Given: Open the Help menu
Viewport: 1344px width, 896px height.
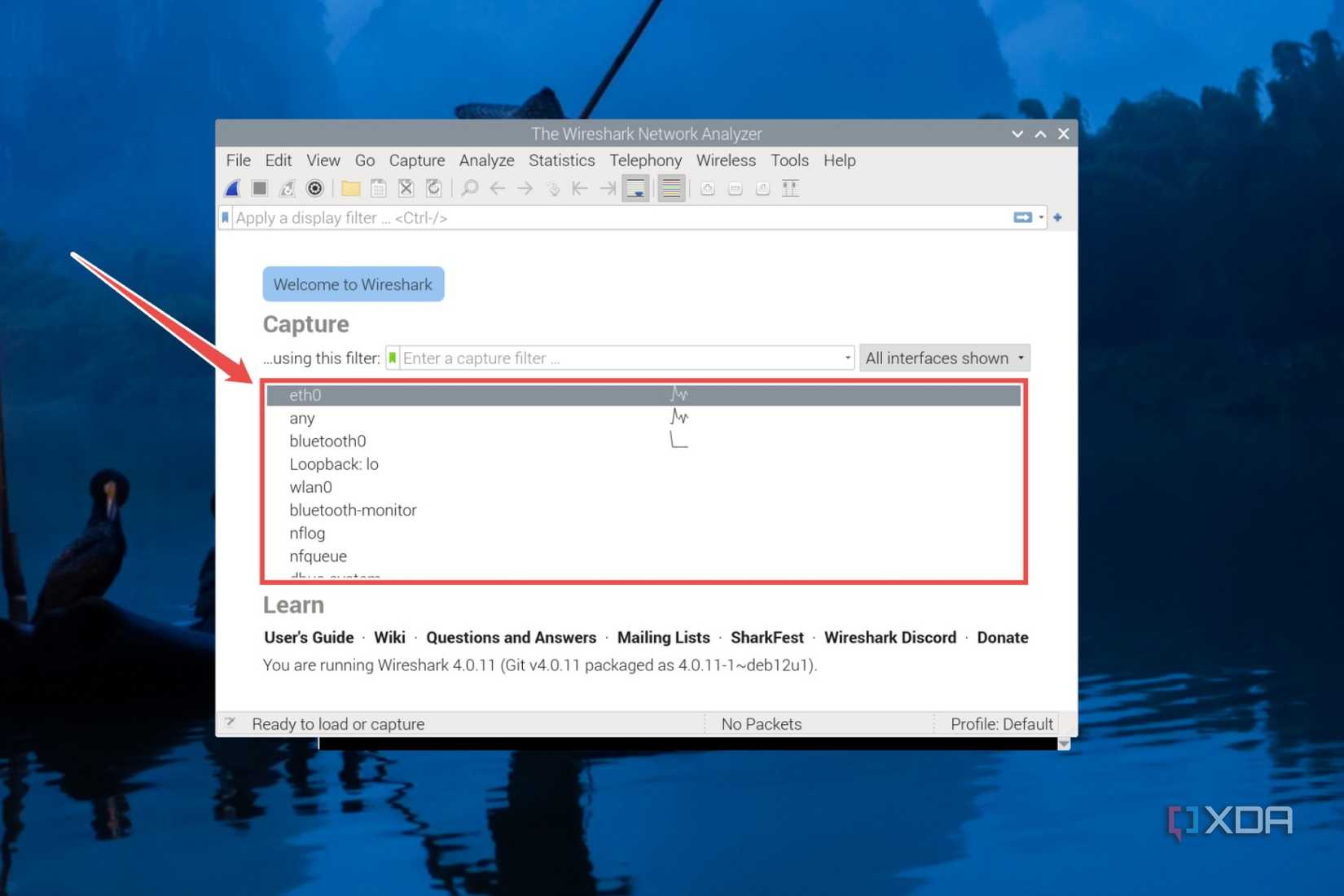Looking at the screenshot, I should 840,160.
